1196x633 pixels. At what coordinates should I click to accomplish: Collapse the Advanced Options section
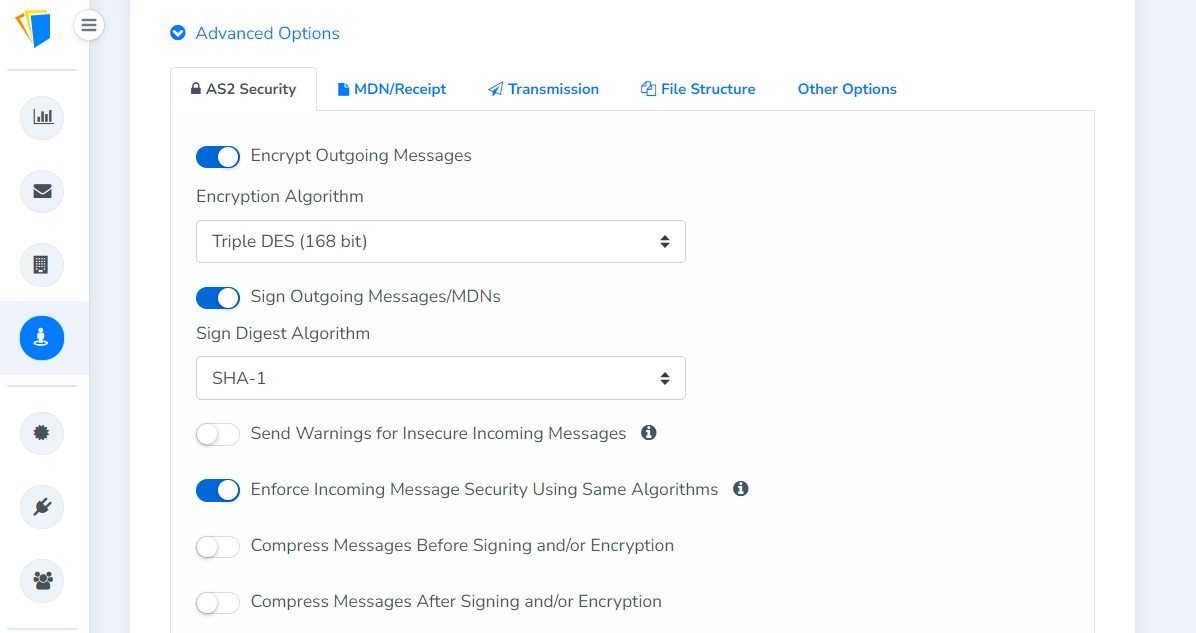click(255, 33)
